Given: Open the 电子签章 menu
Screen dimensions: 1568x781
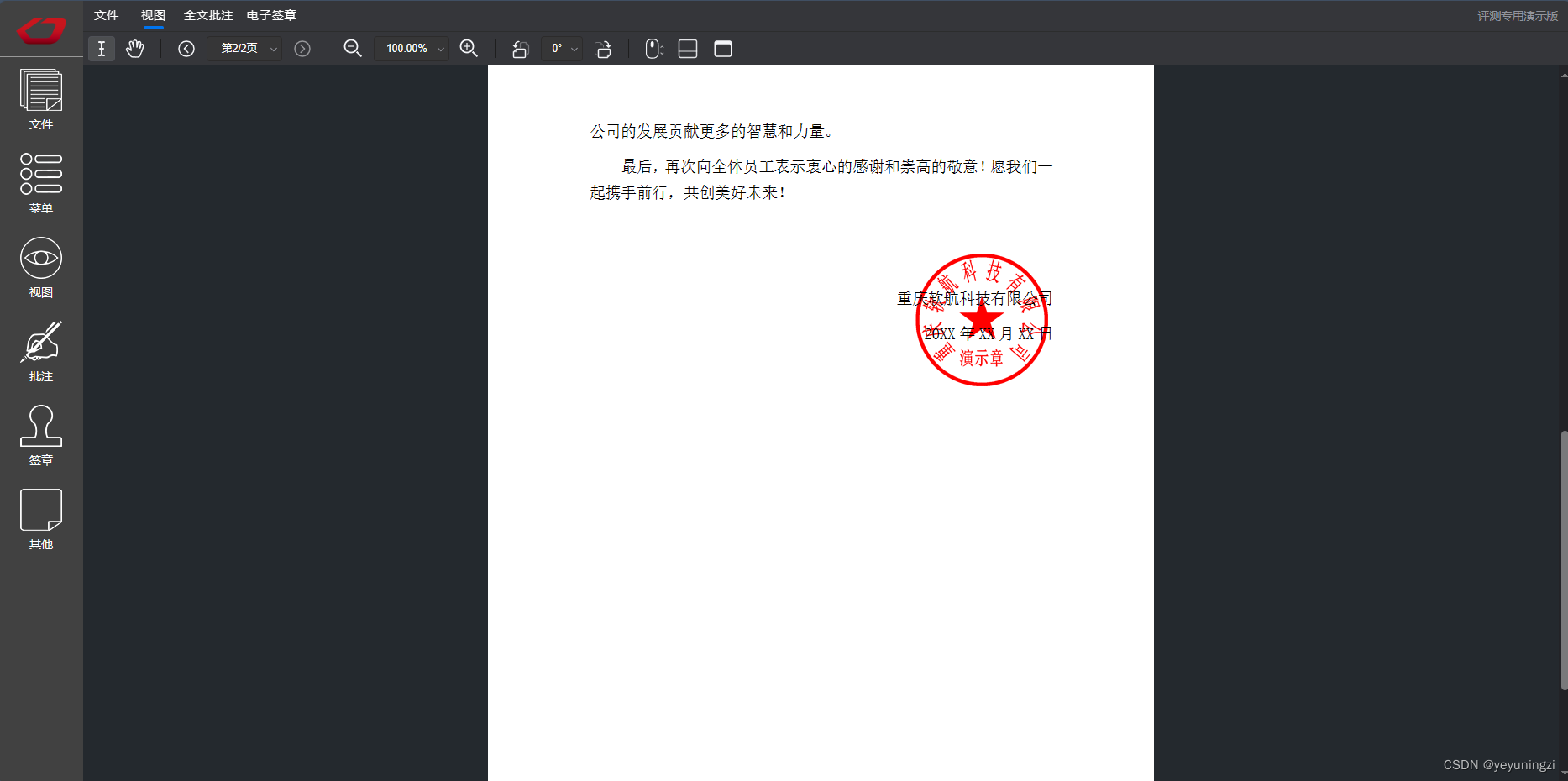Looking at the screenshot, I should click(x=271, y=15).
